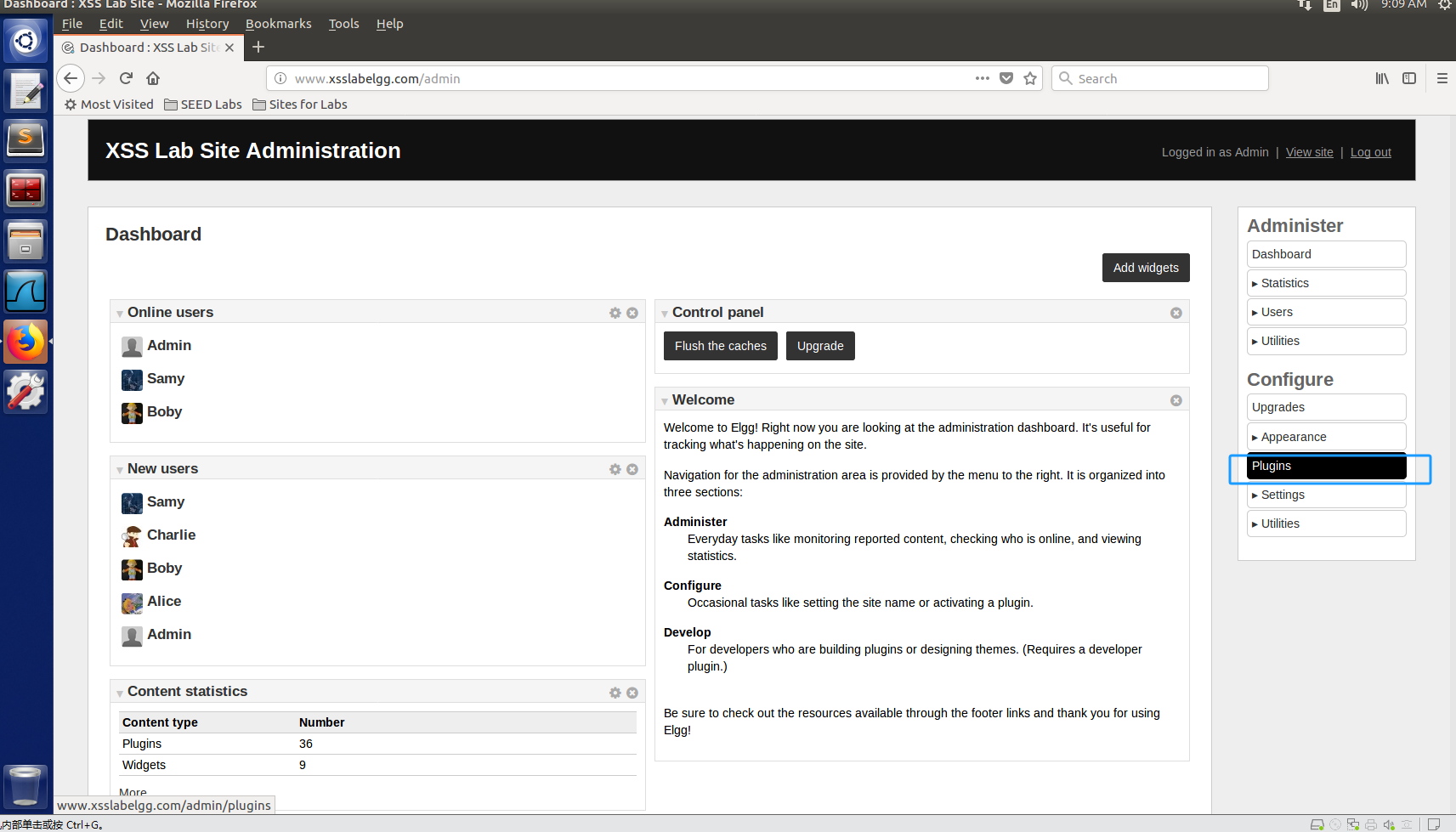
Task: Collapse the Welcome widget
Action: pos(665,401)
